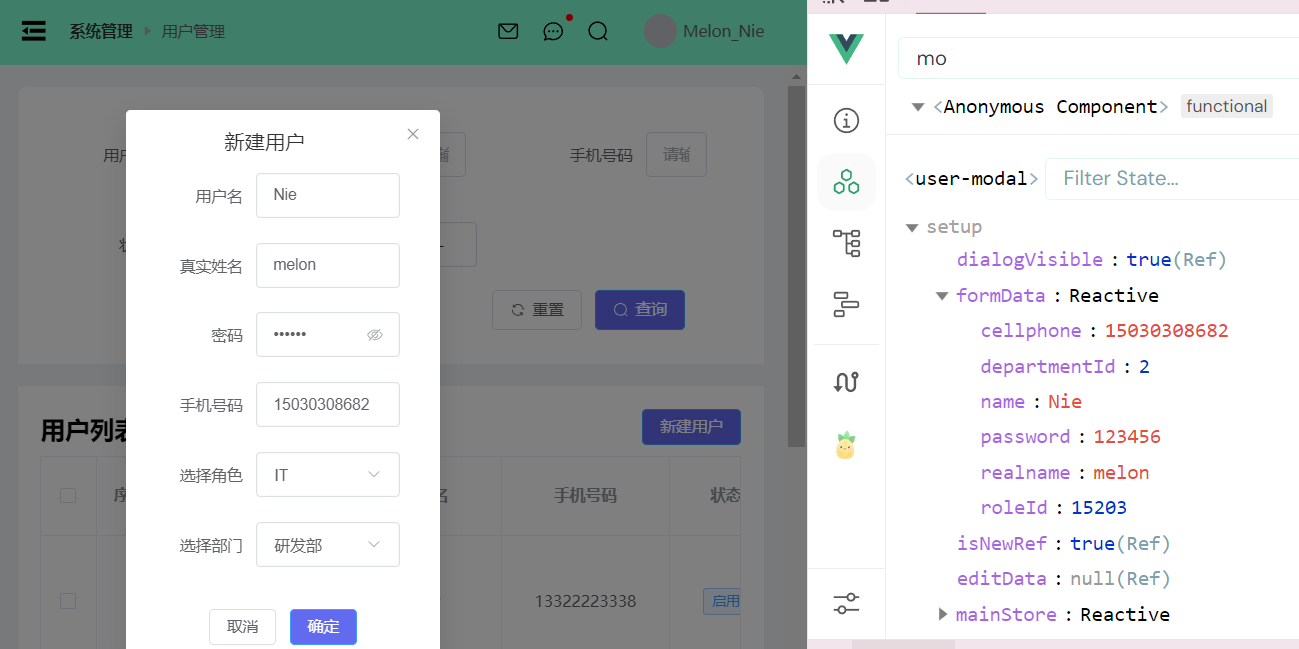Click the roleId value 15203
The image size is (1299, 649).
[x=1099, y=508]
